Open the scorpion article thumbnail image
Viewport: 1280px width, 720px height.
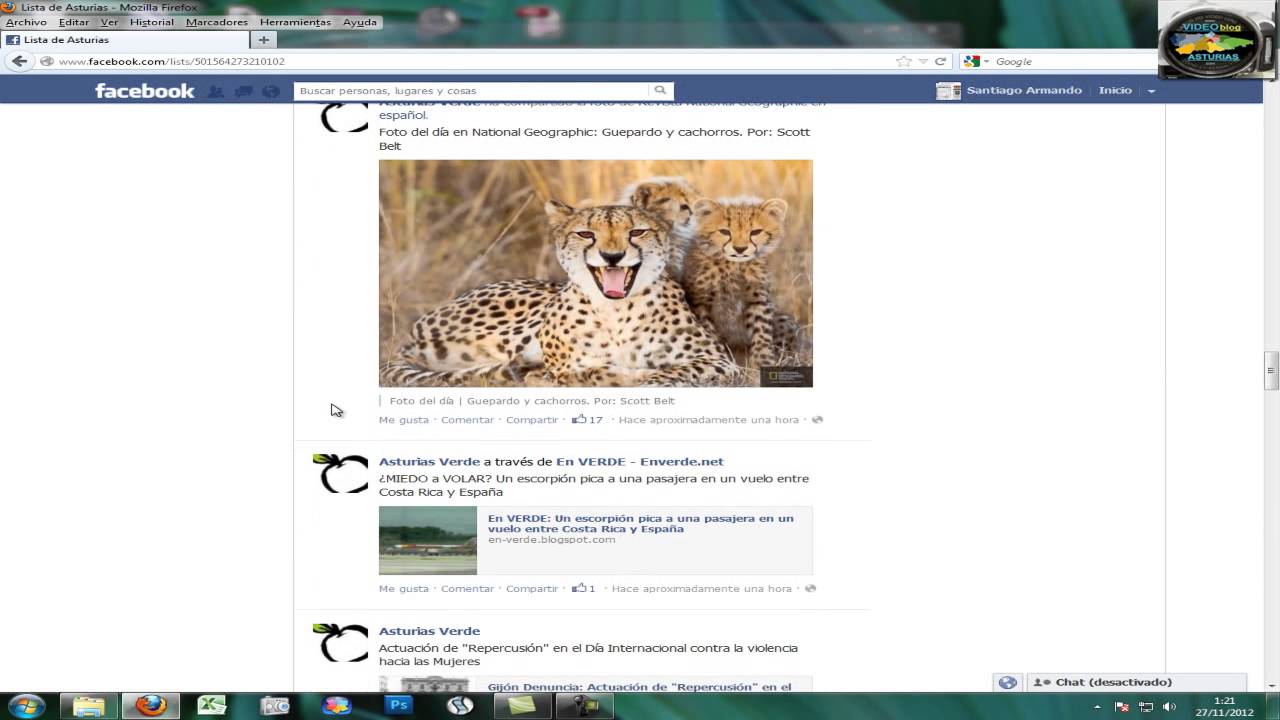tap(428, 540)
